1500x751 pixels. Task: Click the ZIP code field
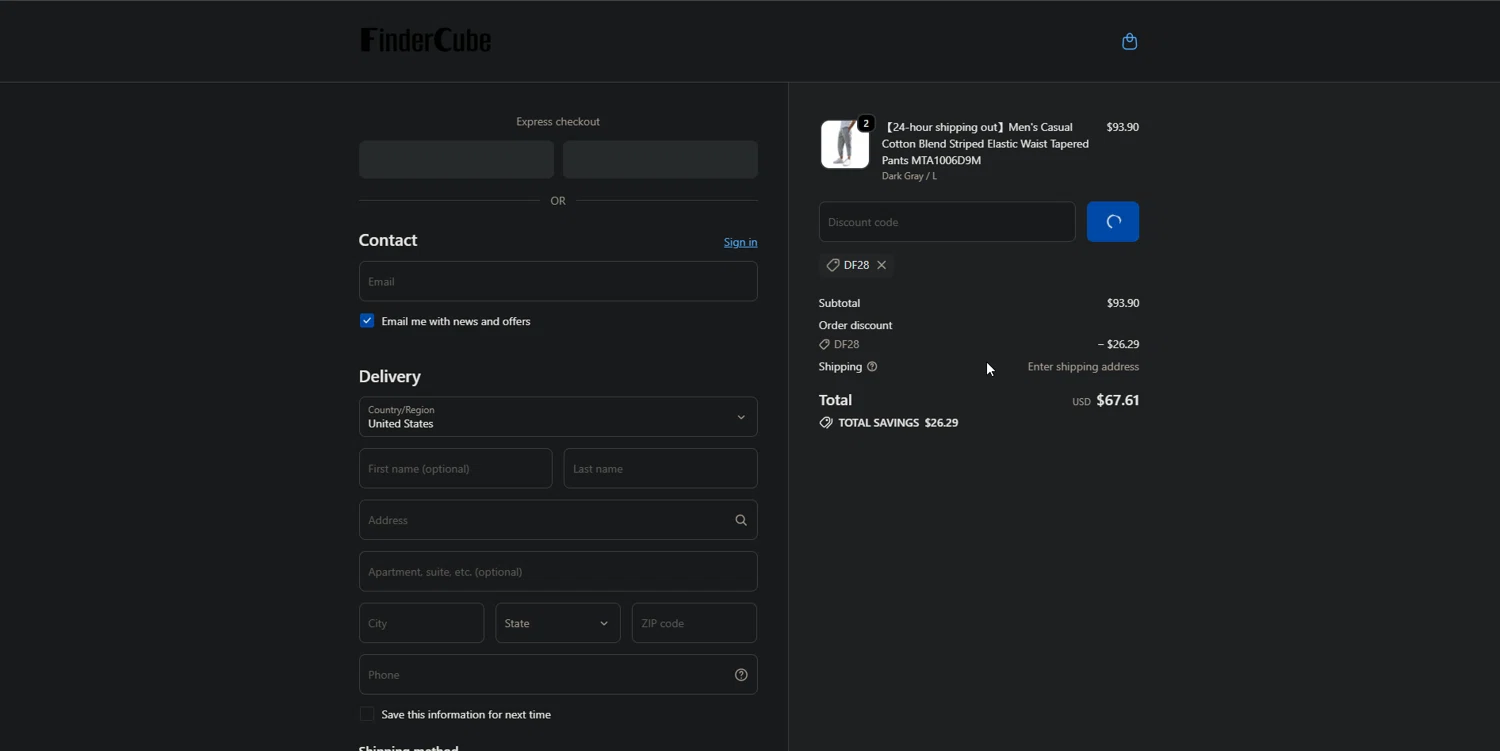pos(694,623)
